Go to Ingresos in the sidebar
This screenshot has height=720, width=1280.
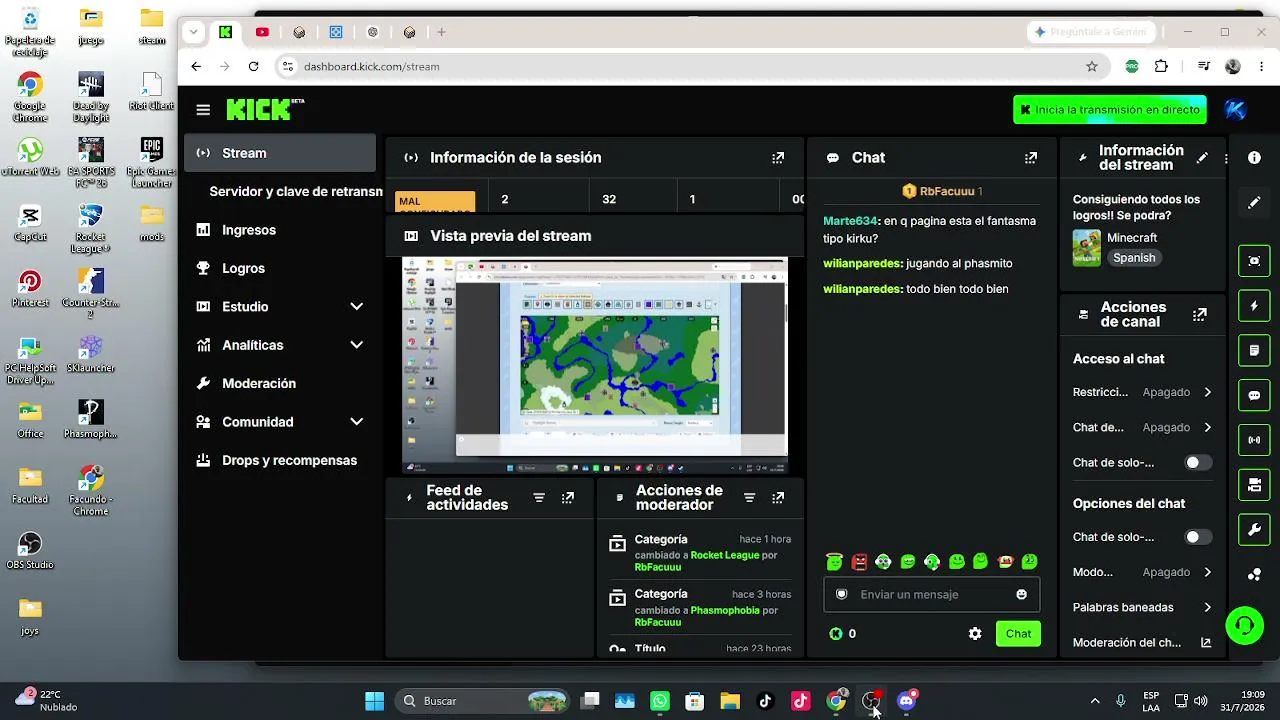click(280, 230)
